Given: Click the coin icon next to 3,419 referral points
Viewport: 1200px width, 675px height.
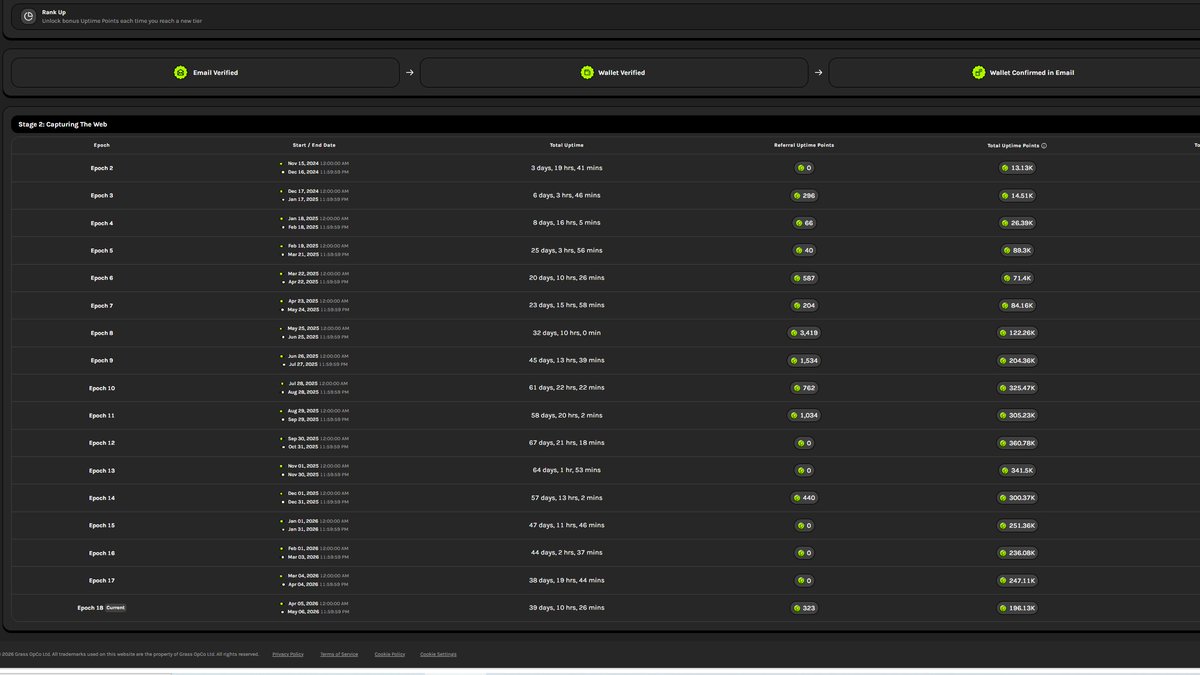Looking at the screenshot, I should (795, 333).
